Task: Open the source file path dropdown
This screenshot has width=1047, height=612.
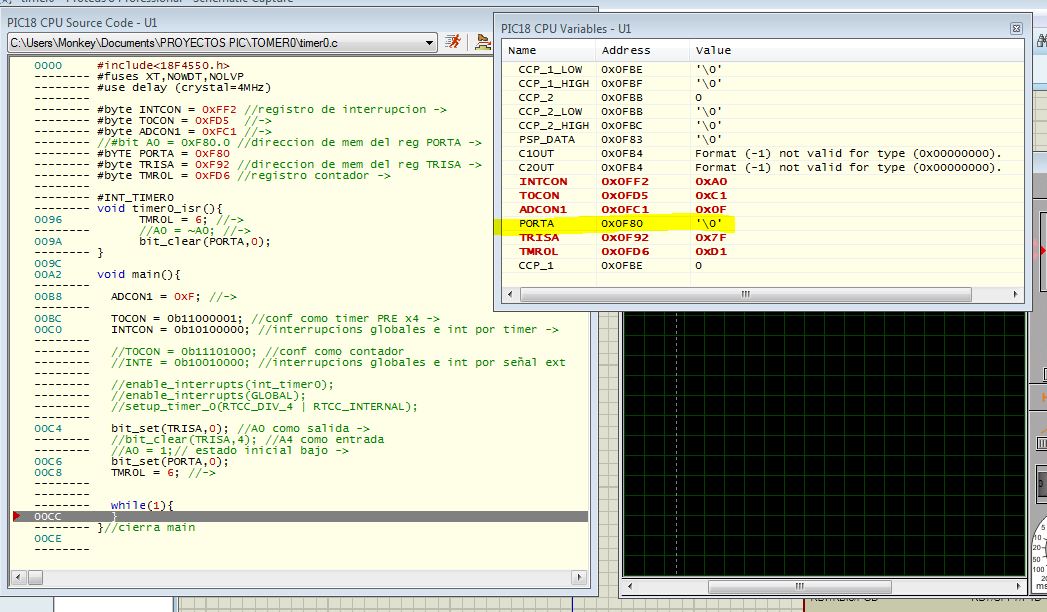Action: pos(429,43)
